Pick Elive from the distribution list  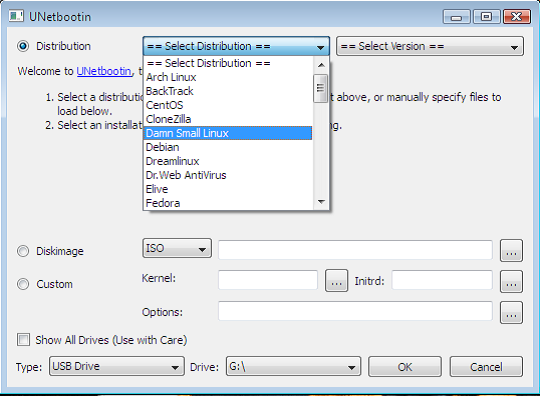(228, 189)
